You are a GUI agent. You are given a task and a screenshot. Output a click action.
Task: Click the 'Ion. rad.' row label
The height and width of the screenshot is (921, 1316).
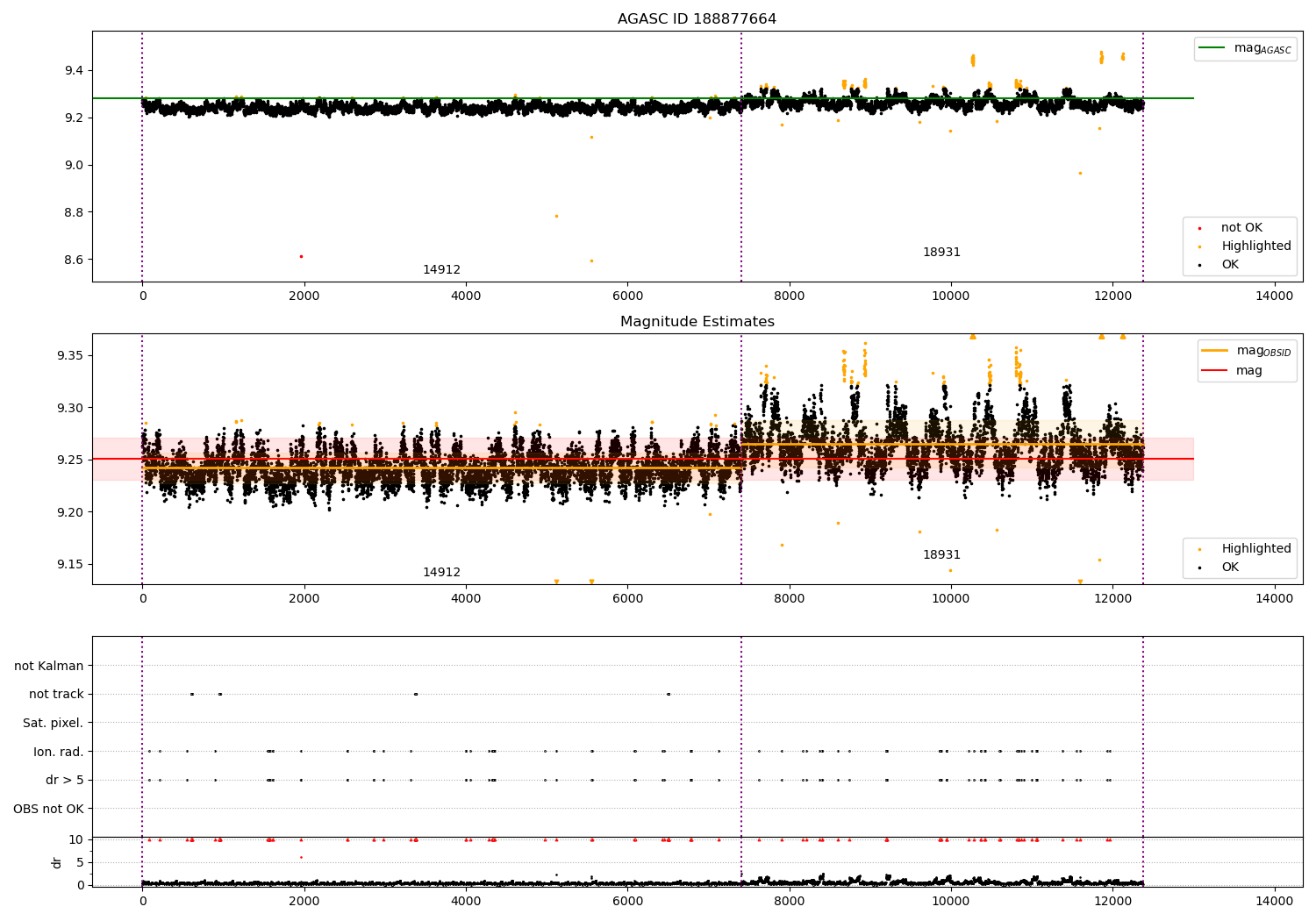59,752
